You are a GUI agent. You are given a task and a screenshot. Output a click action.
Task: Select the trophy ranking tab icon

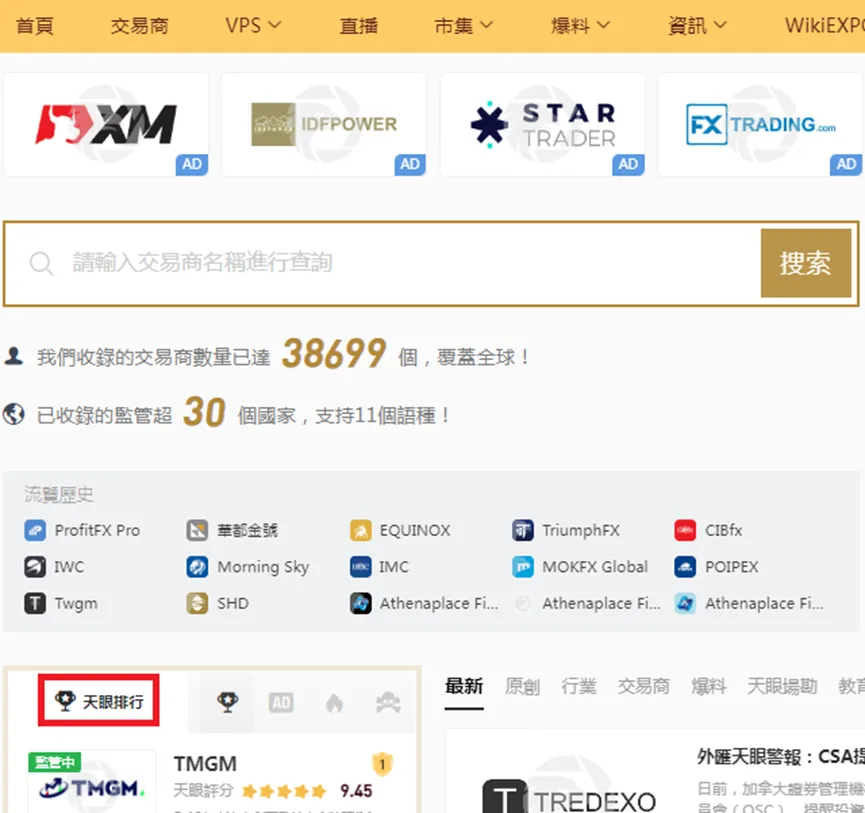point(227,702)
